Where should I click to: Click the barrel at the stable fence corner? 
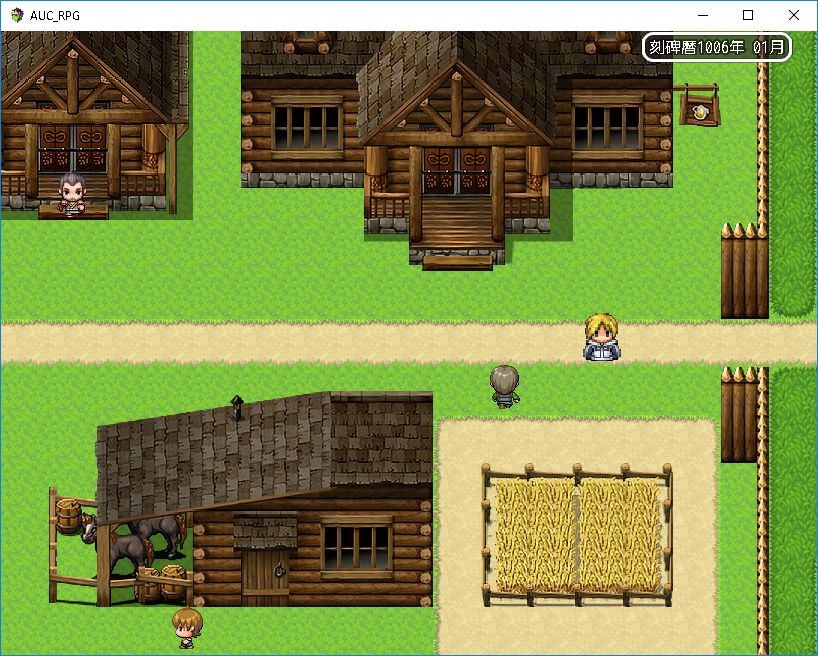point(69,516)
